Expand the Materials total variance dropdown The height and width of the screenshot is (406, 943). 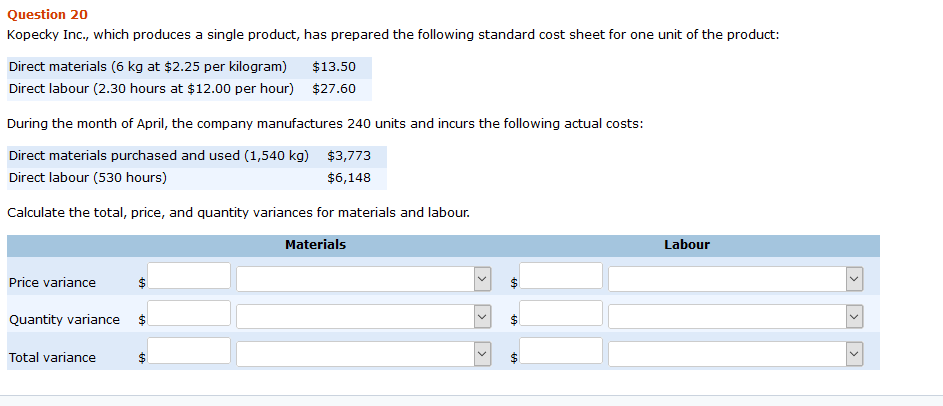(364, 354)
